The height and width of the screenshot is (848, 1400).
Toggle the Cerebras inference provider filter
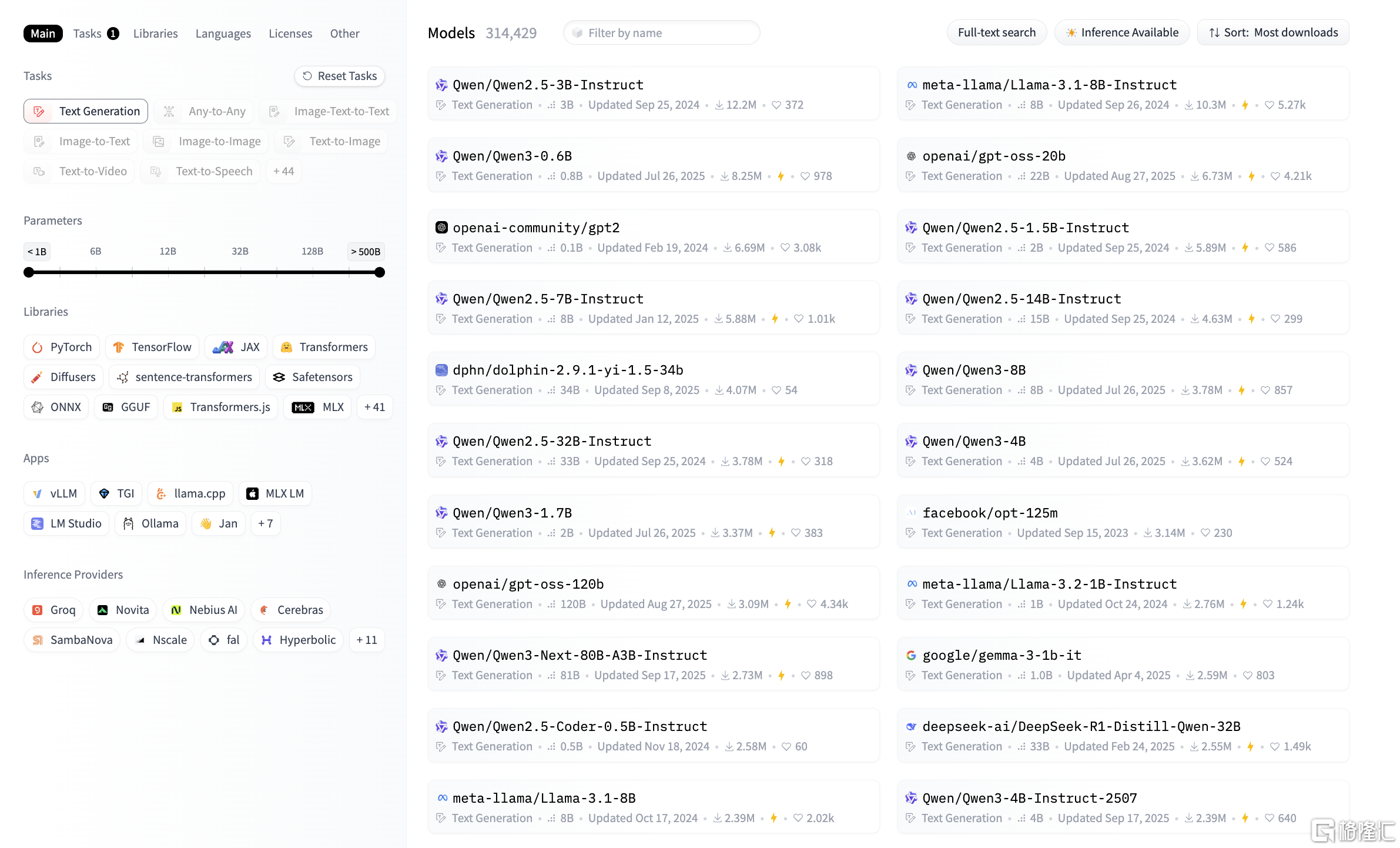click(x=291, y=610)
